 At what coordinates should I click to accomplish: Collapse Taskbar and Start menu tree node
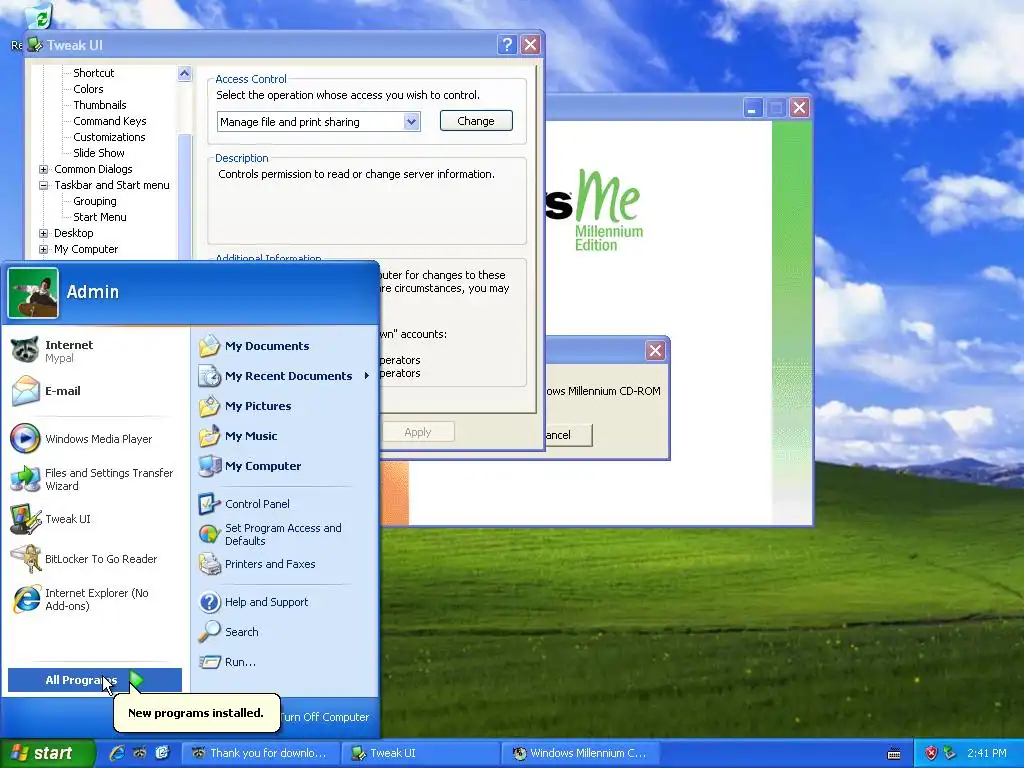(x=44, y=185)
